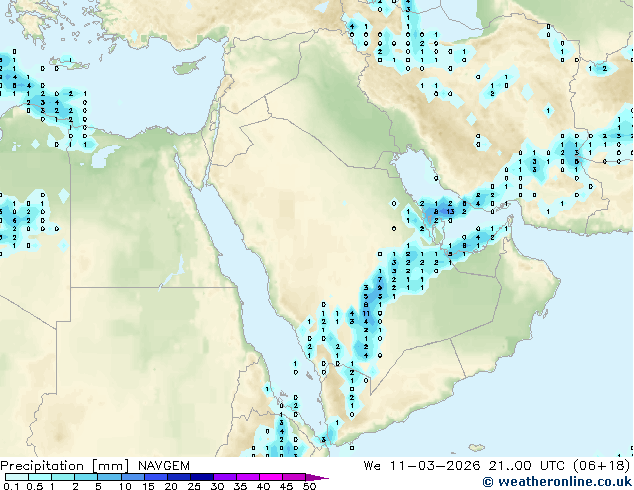
Task: Select the 5–10 mm legend color box
Action: pos(109,477)
